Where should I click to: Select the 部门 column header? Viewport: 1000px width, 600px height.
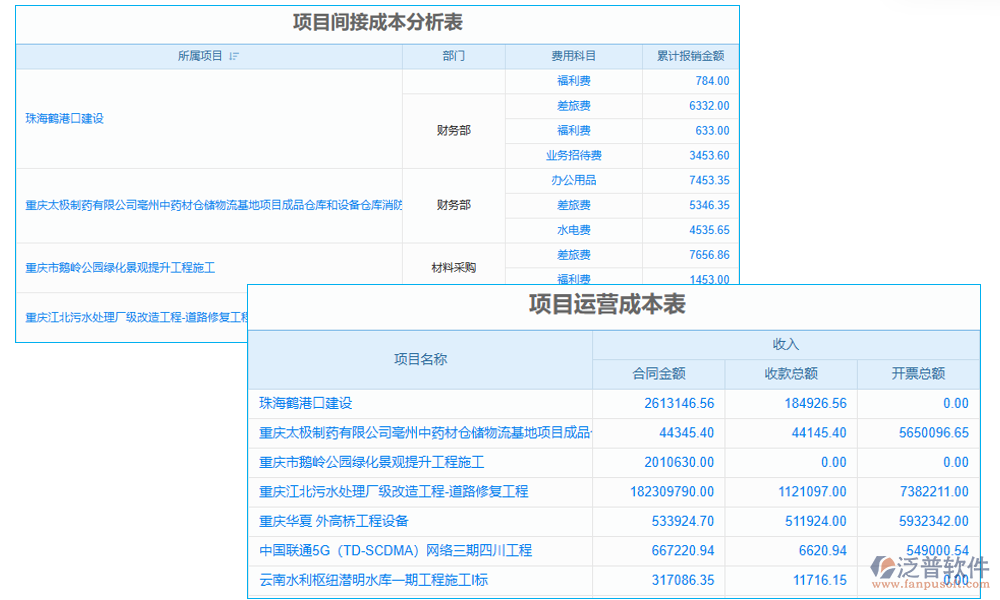[454, 57]
